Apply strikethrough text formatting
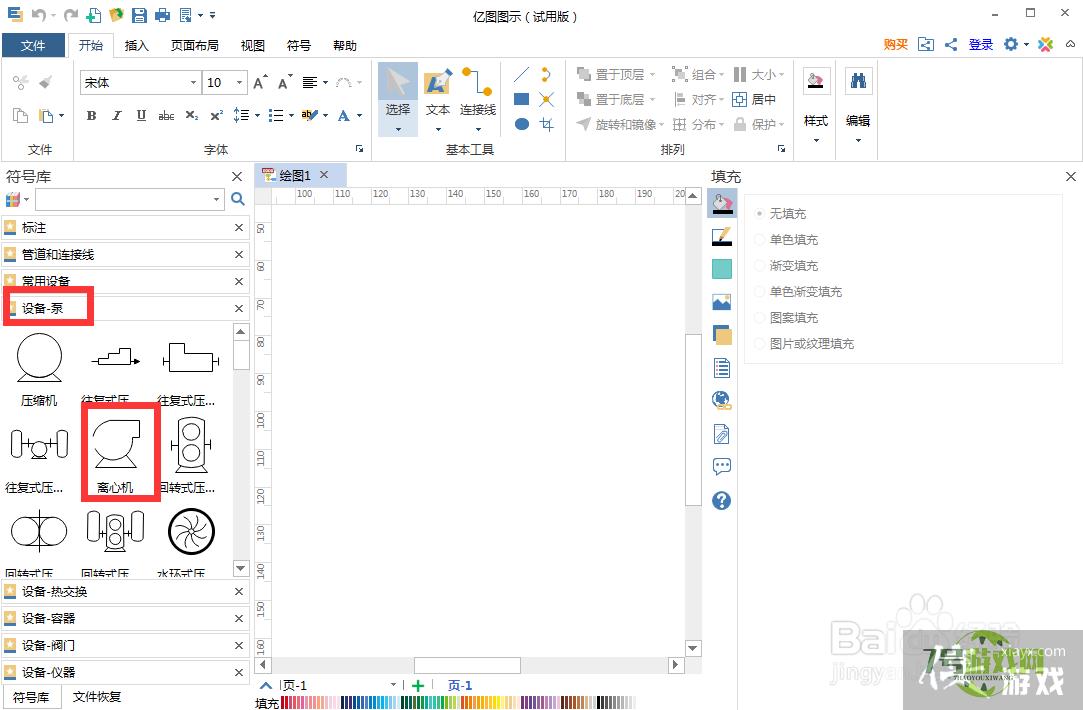1083x710 pixels. point(166,115)
